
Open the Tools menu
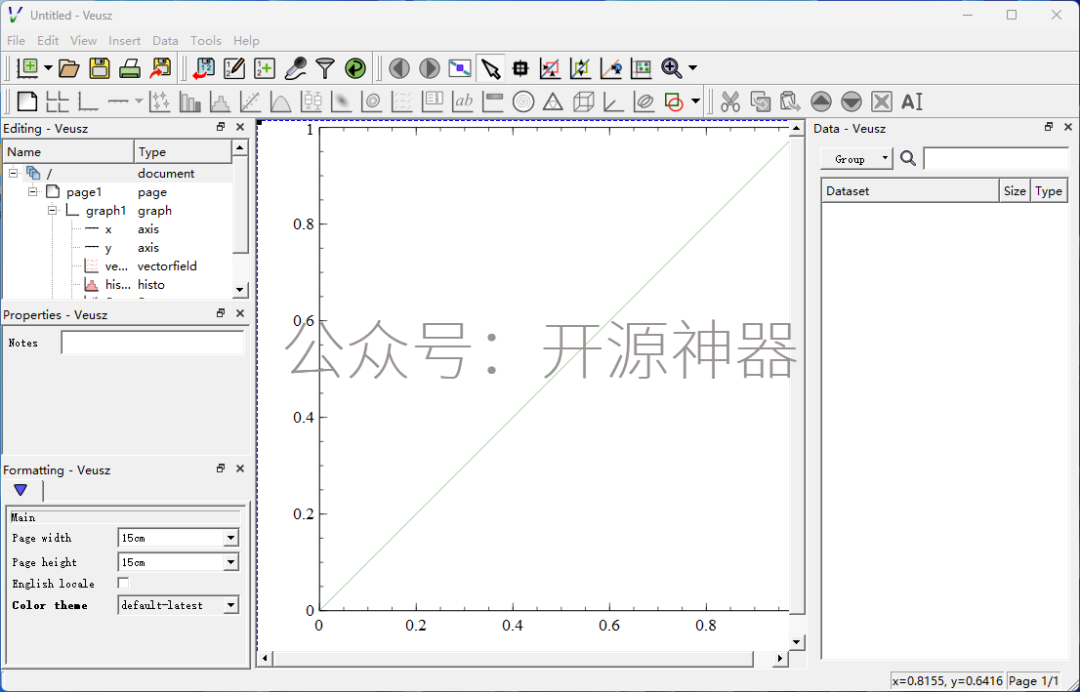point(206,41)
